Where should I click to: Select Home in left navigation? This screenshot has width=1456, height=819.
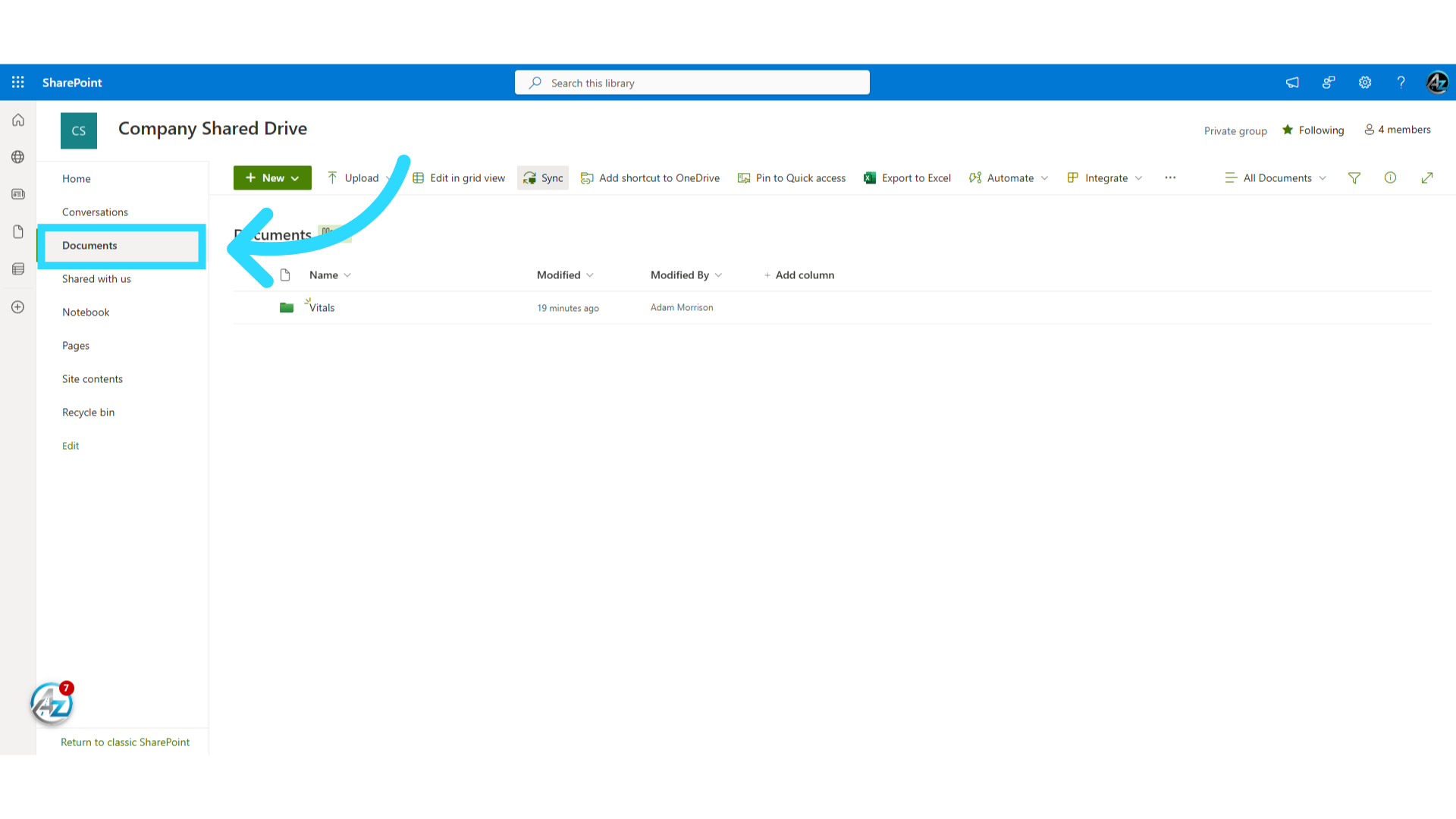click(77, 179)
